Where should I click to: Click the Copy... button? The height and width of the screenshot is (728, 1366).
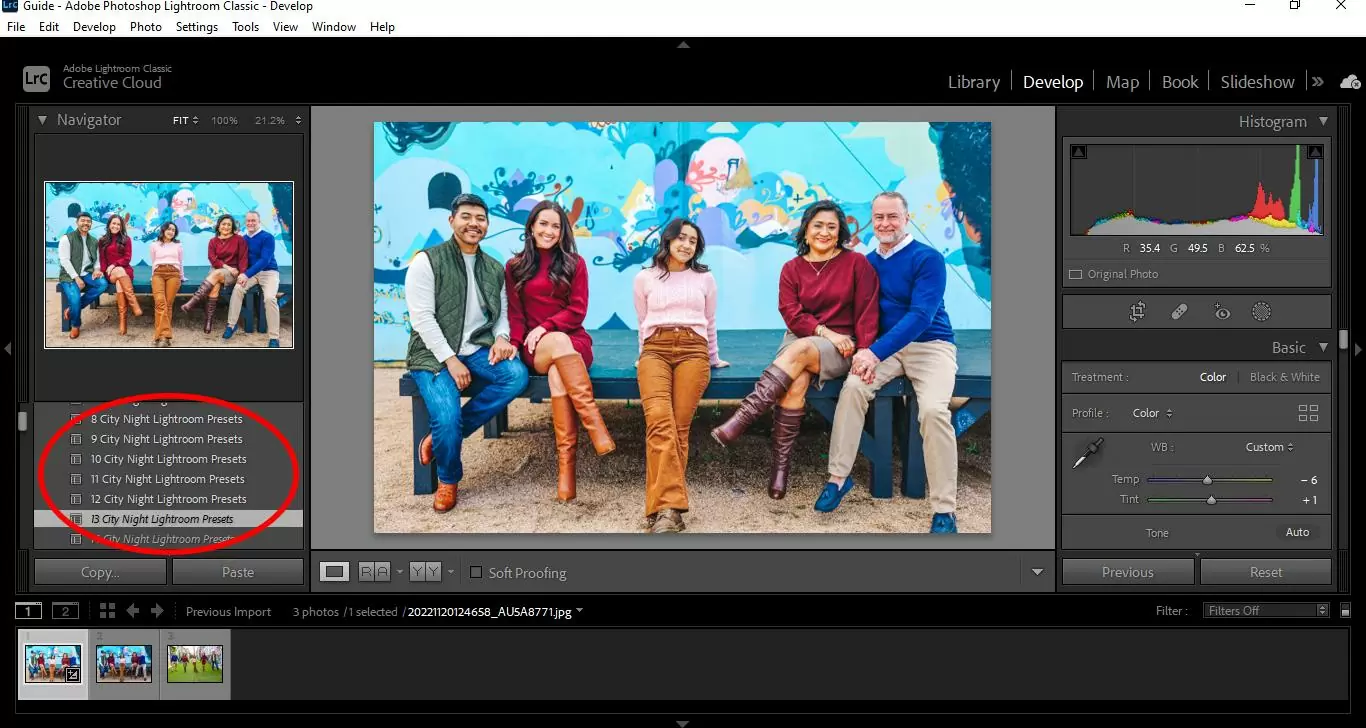point(100,572)
